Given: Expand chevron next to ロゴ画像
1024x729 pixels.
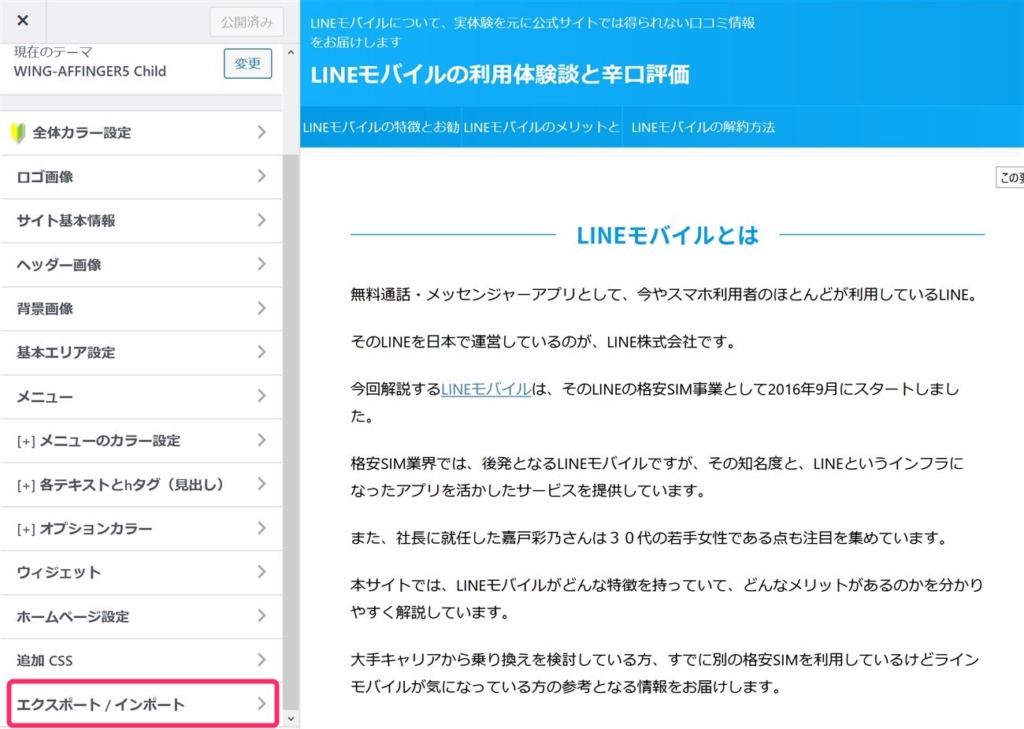Looking at the screenshot, I should 262,176.
